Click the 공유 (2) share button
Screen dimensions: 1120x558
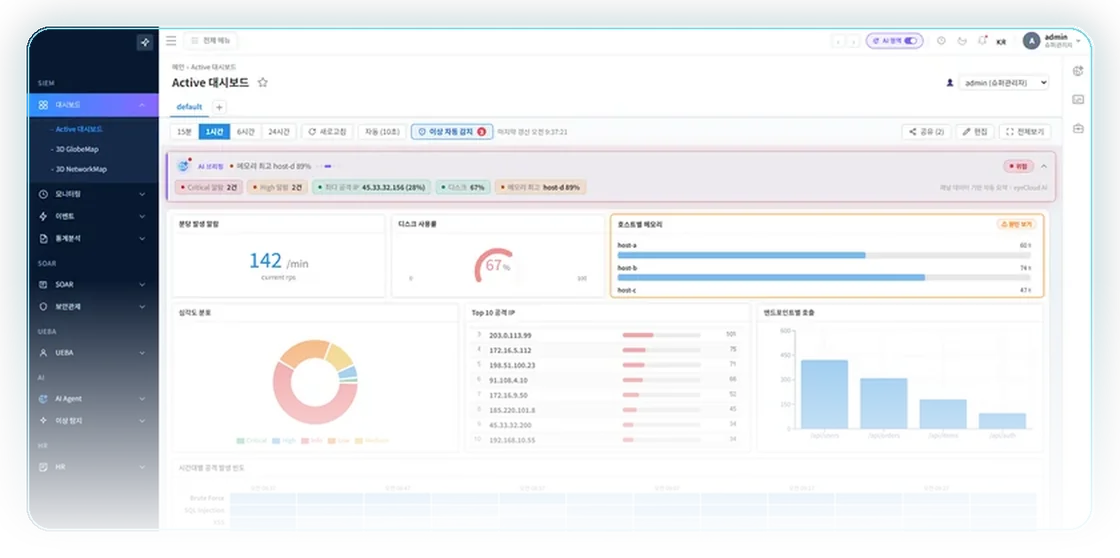(x=926, y=131)
